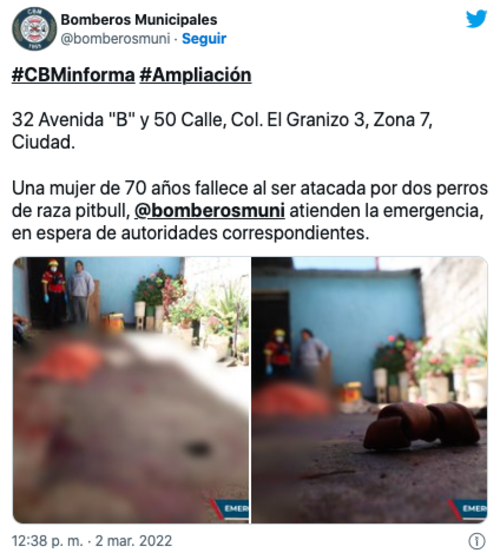Screen dimensions: 500x553
Task: Open the Bomberos Municipales profile avatar
Action: pos(34,29)
